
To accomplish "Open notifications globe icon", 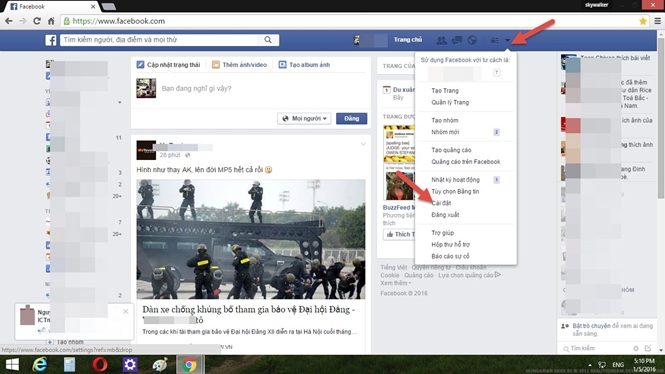I will pos(472,40).
